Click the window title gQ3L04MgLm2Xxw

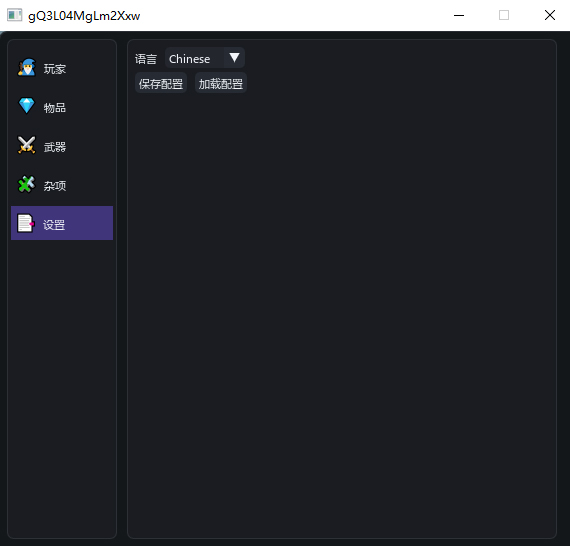coord(84,16)
